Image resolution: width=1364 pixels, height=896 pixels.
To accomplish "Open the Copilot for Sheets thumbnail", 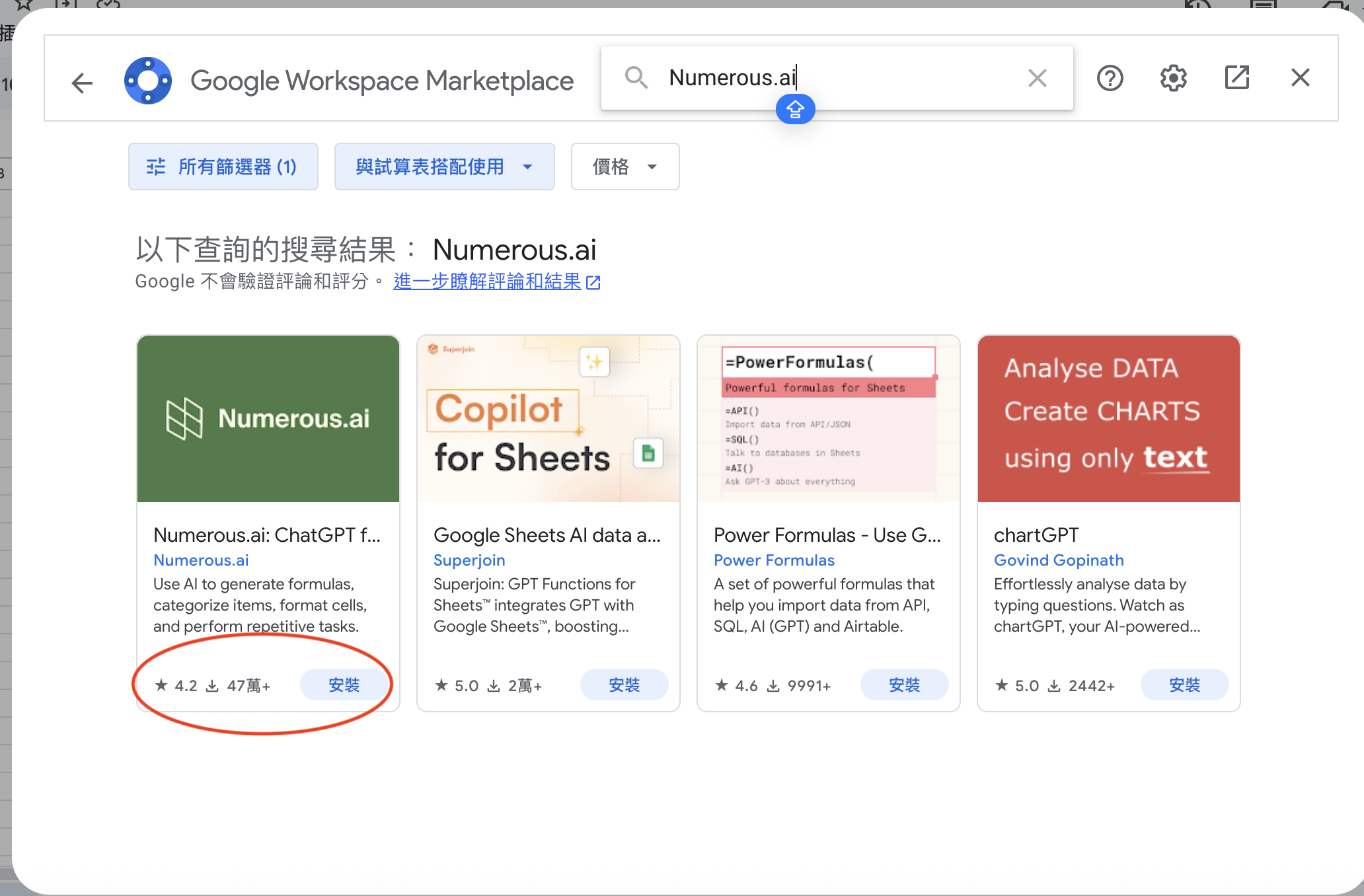I will [548, 419].
